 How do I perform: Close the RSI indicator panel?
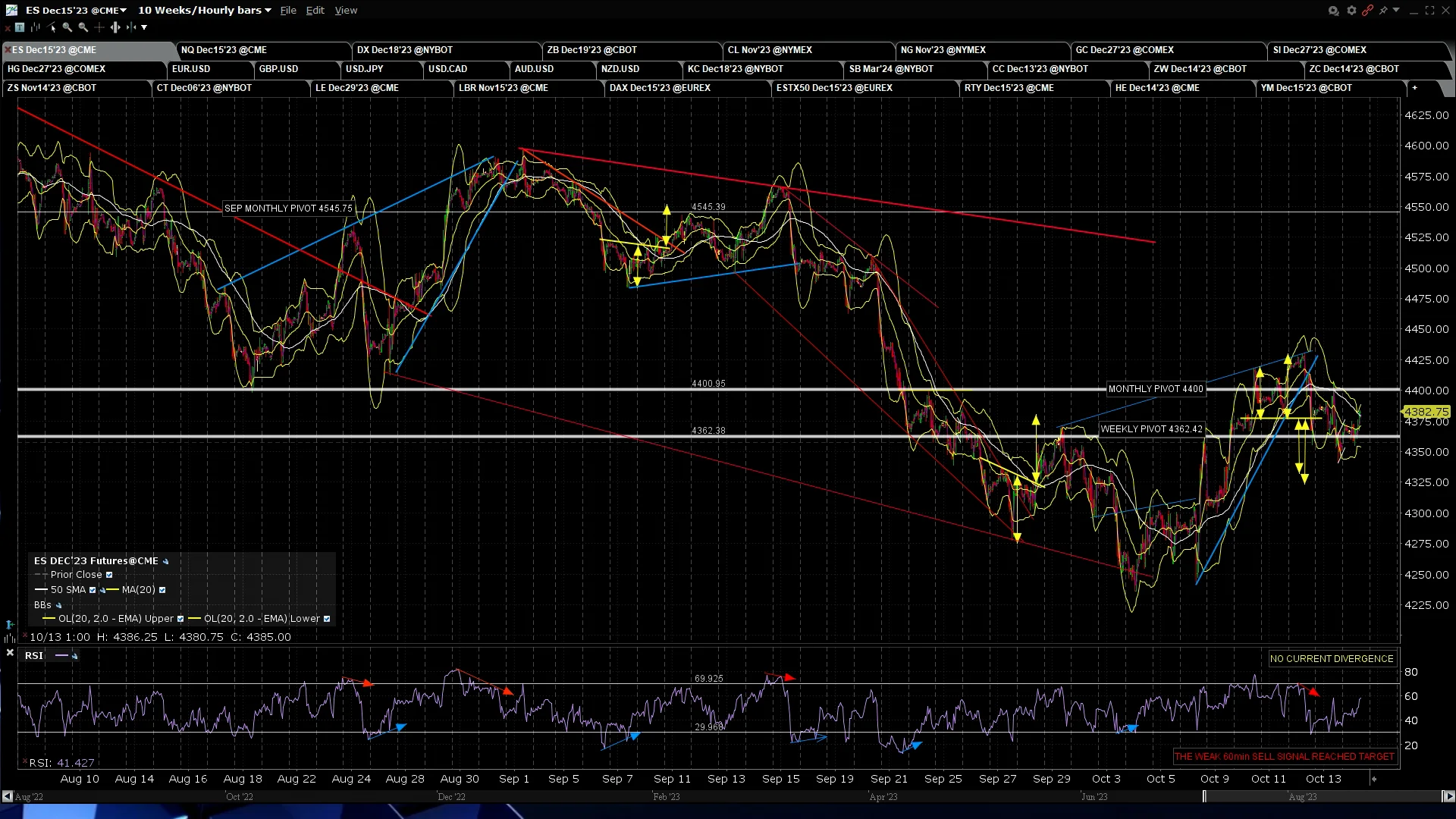(10, 652)
